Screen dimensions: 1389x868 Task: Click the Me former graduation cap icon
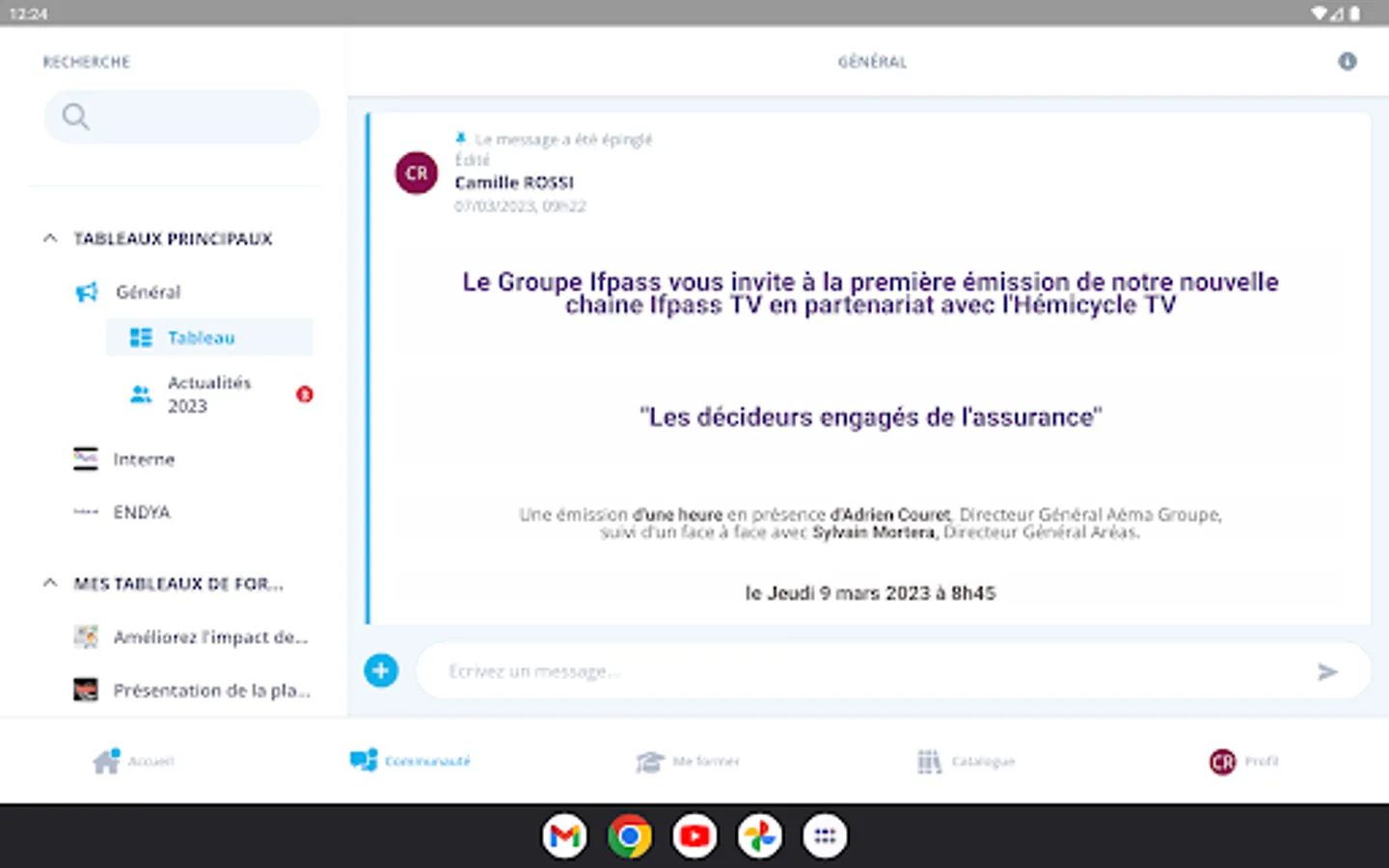click(x=650, y=762)
